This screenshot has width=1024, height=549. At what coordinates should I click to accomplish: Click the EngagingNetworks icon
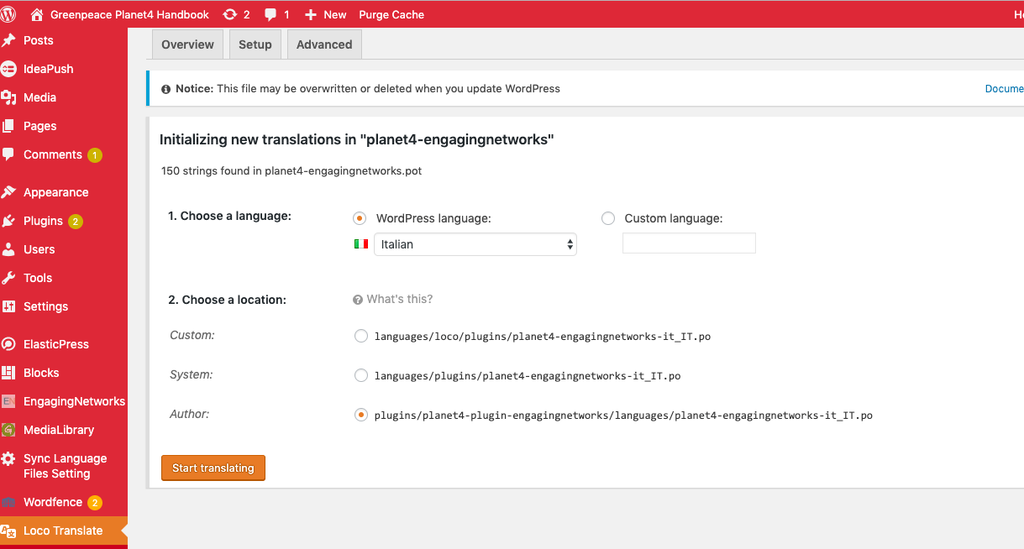8,401
